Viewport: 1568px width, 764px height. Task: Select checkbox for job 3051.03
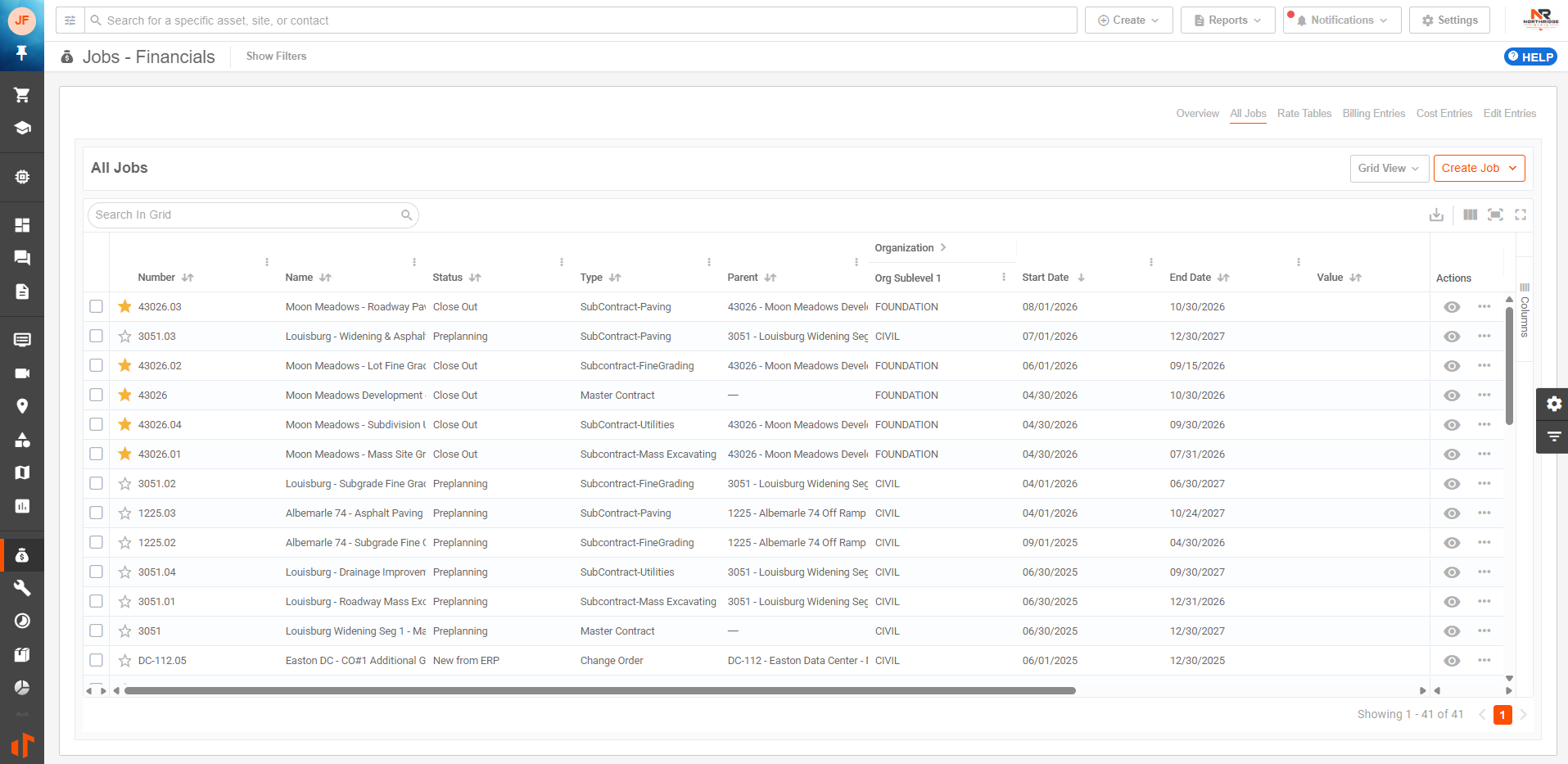pyautogui.click(x=96, y=337)
